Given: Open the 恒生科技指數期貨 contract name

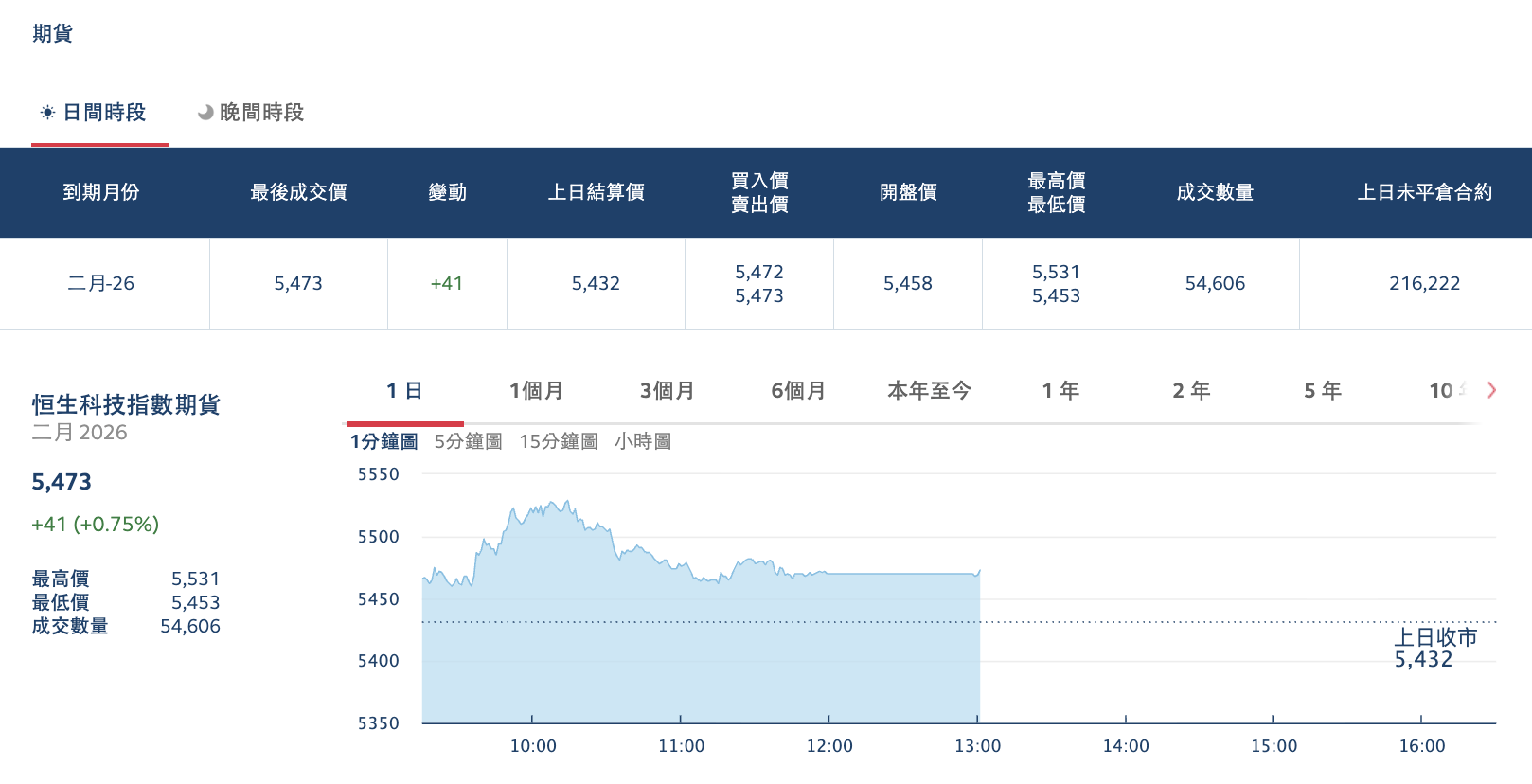Looking at the screenshot, I should [124, 405].
